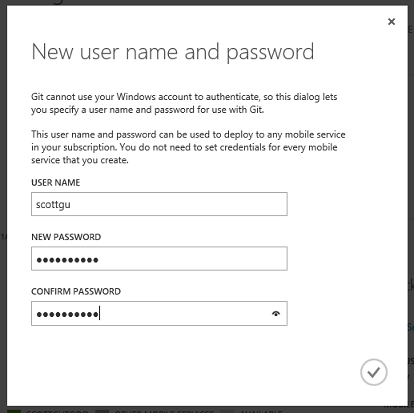414x413 pixels.
Task: Click the CONFIRM PASSWORD field label
Action: (76, 292)
